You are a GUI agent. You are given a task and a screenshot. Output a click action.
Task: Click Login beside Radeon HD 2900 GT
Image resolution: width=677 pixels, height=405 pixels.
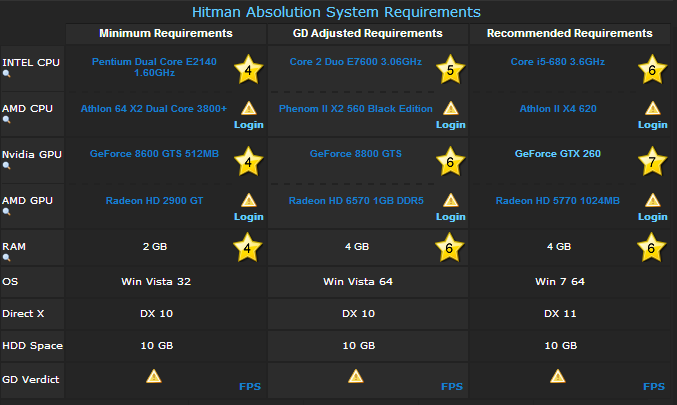[x=249, y=217]
